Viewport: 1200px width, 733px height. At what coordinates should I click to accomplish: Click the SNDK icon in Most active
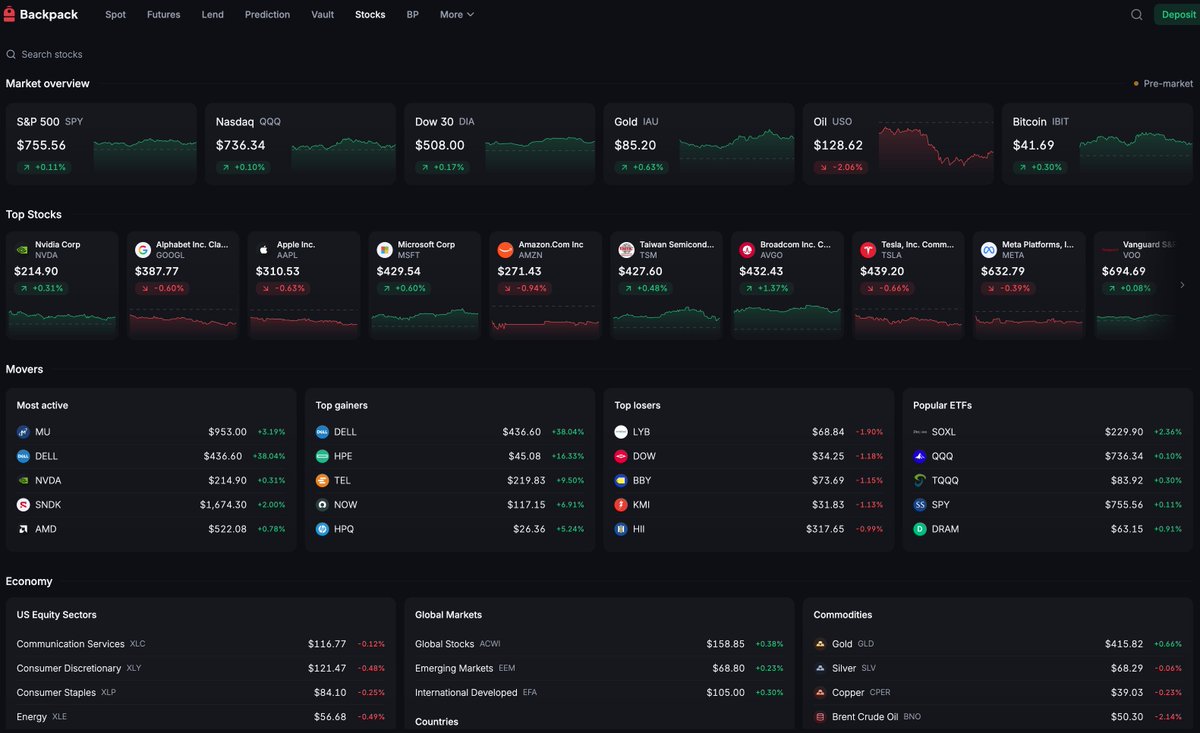click(x=24, y=505)
